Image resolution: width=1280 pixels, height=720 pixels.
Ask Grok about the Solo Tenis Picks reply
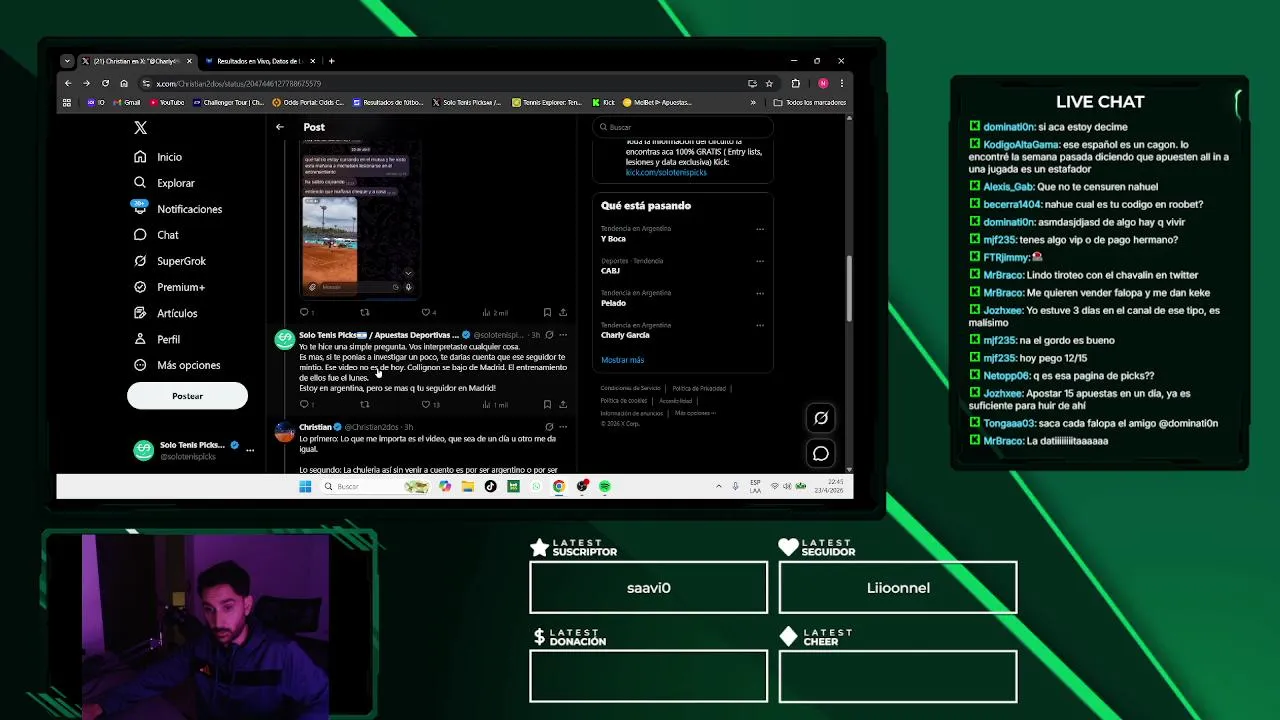(x=549, y=335)
